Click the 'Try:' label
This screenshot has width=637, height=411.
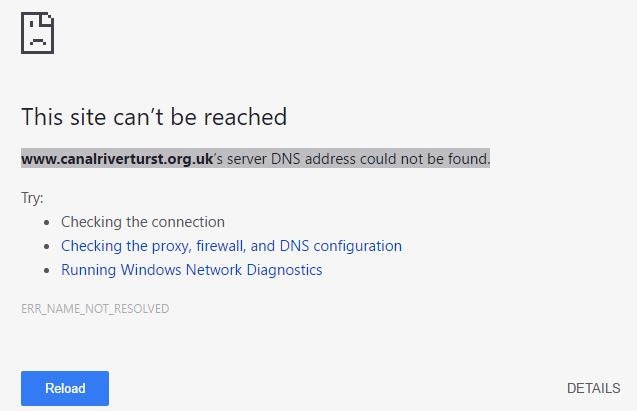32,198
